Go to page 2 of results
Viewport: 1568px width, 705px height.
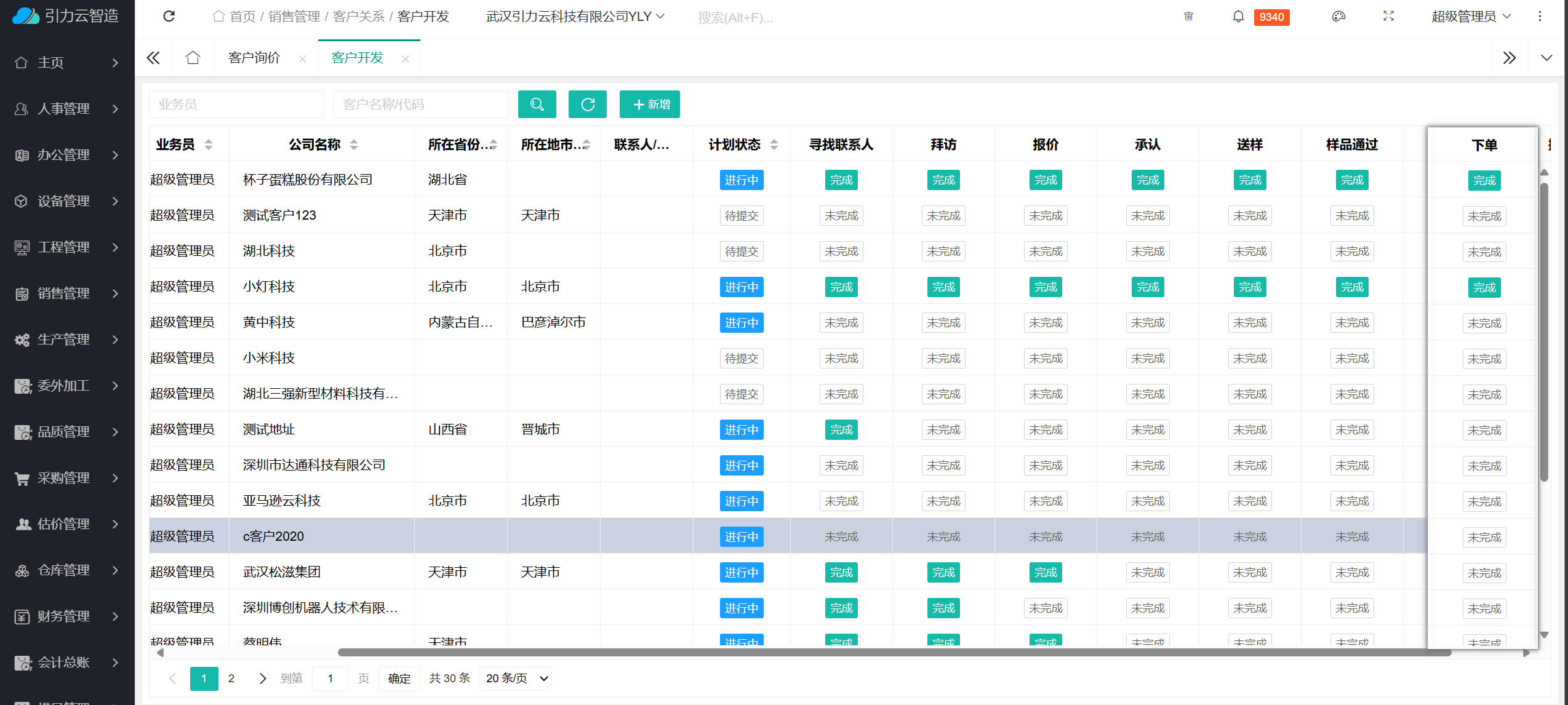[x=231, y=678]
